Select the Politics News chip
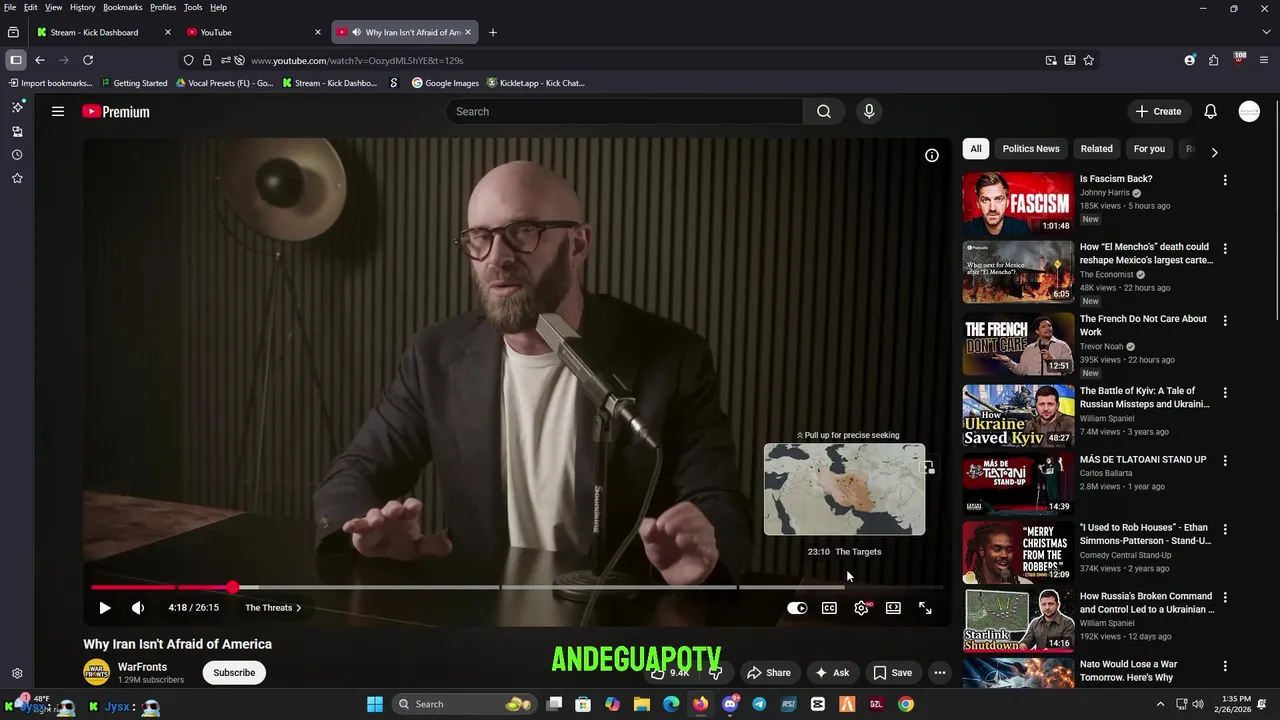The image size is (1280, 720). pyautogui.click(x=1031, y=149)
